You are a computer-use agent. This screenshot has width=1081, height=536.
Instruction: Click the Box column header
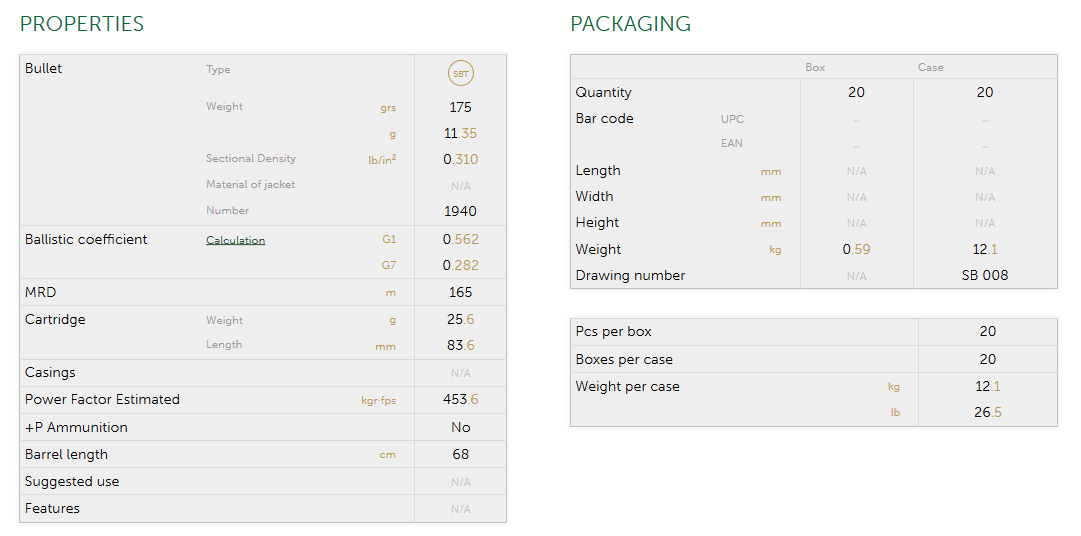pos(815,68)
